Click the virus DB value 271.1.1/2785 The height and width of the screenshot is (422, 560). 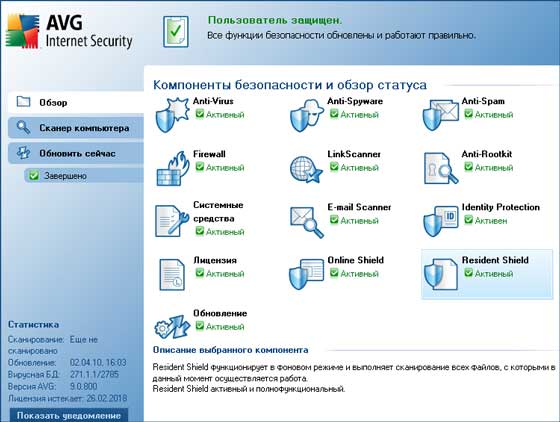(x=95, y=375)
